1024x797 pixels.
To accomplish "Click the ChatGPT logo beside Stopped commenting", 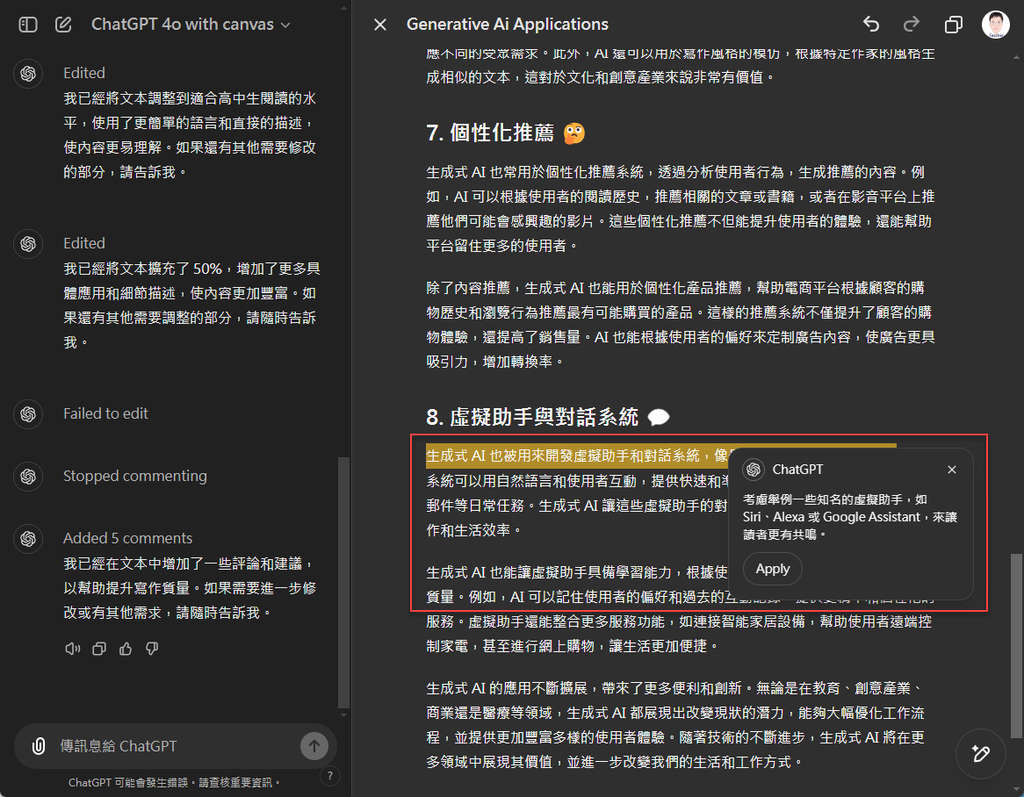I will (28, 476).
